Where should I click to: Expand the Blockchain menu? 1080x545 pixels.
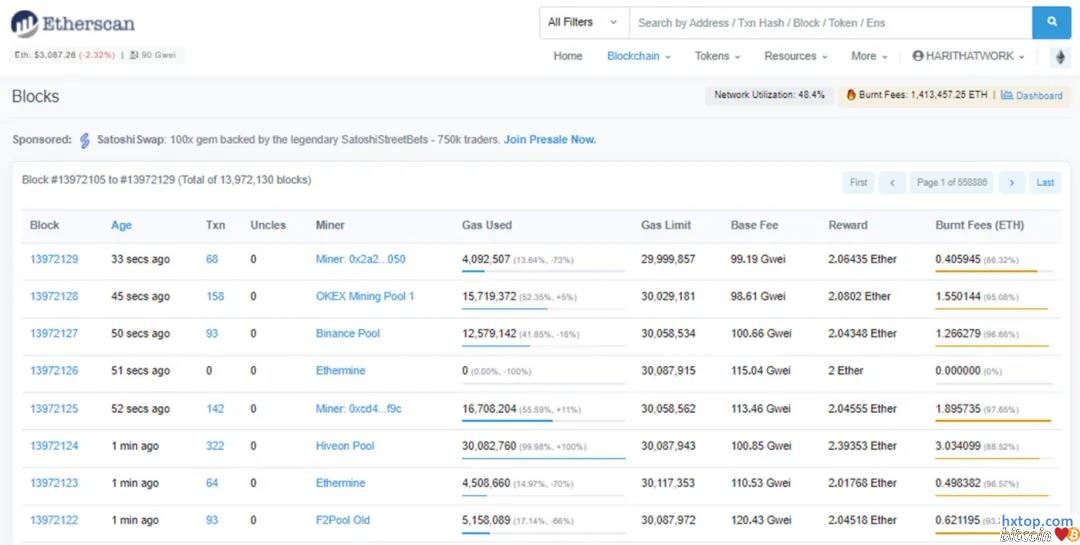coord(638,56)
